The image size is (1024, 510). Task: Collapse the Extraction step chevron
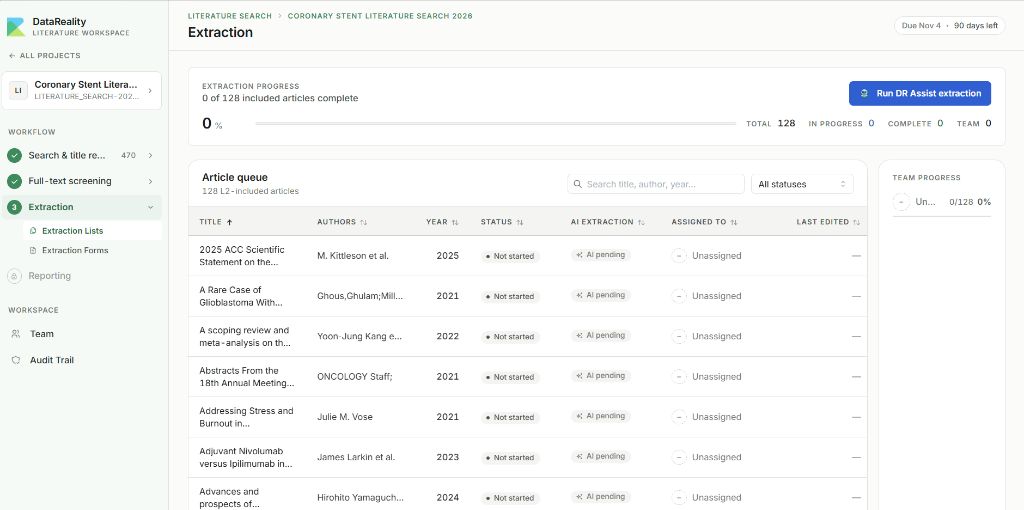[150, 207]
